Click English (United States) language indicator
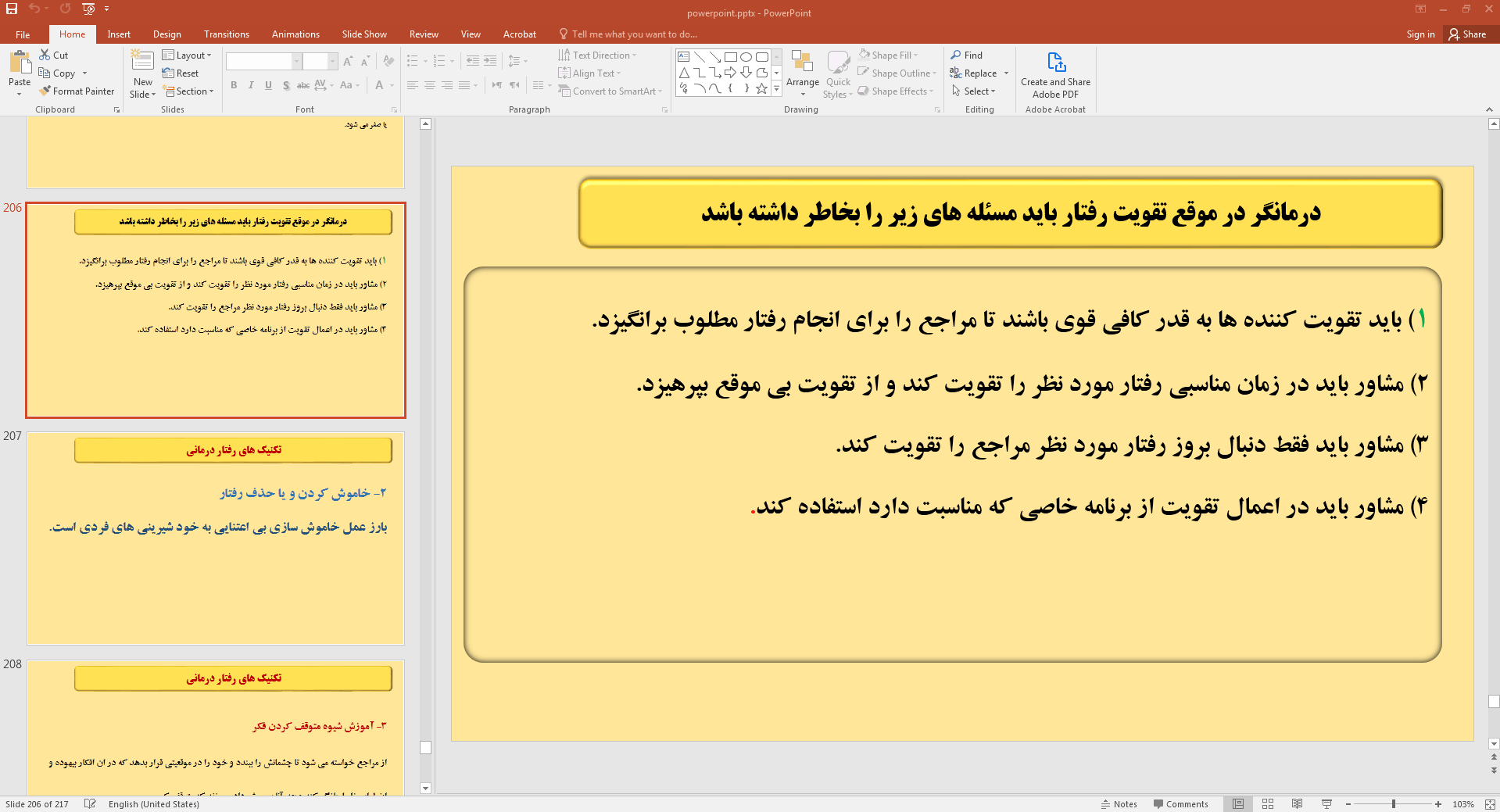Image resolution: width=1500 pixels, height=812 pixels. 154,803
